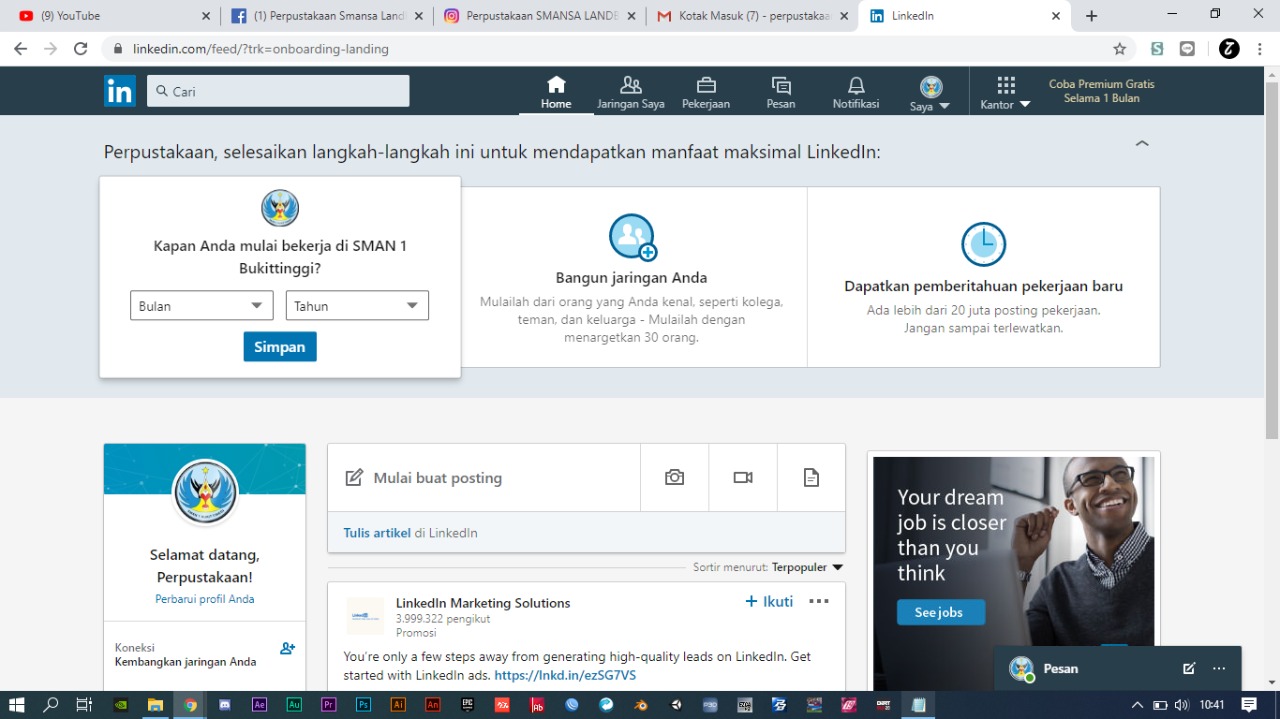Open the Jaringan Saya network icon
The image size is (1280, 719).
point(630,86)
